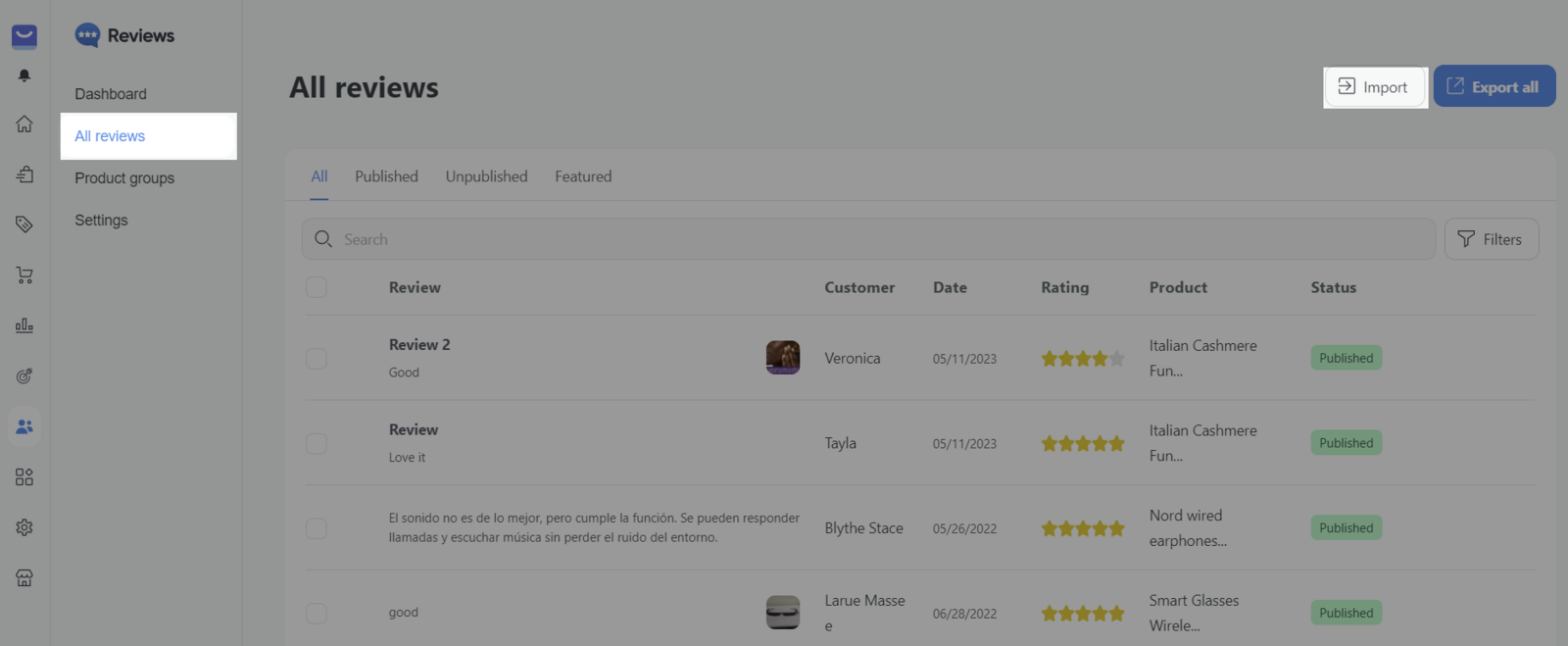Click the Import button
1568x646 pixels.
point(1375,87)
